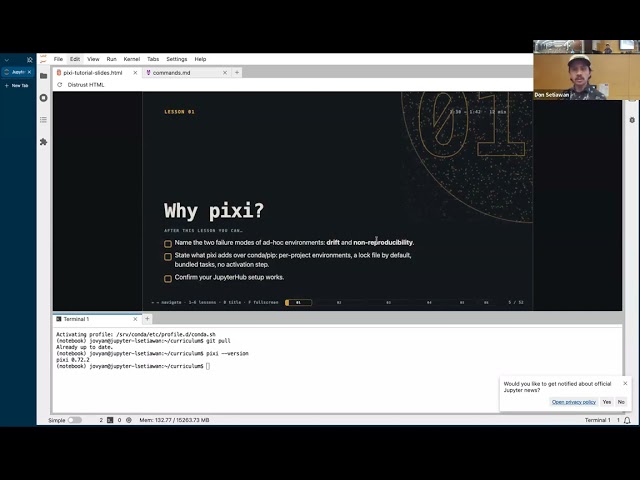Click the 'Already up to date.' terminal line
This screenshot has width=640, height=480.
(x=84, y=347)
